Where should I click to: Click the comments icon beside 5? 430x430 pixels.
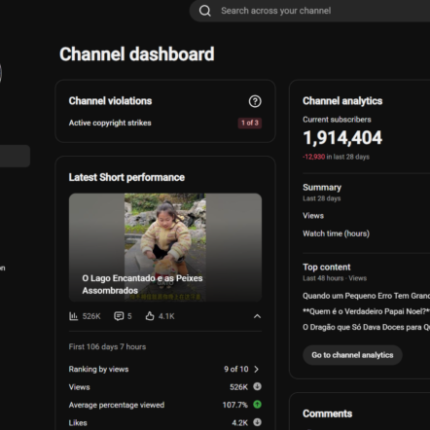pyautogui.click(x=119, y=316)
